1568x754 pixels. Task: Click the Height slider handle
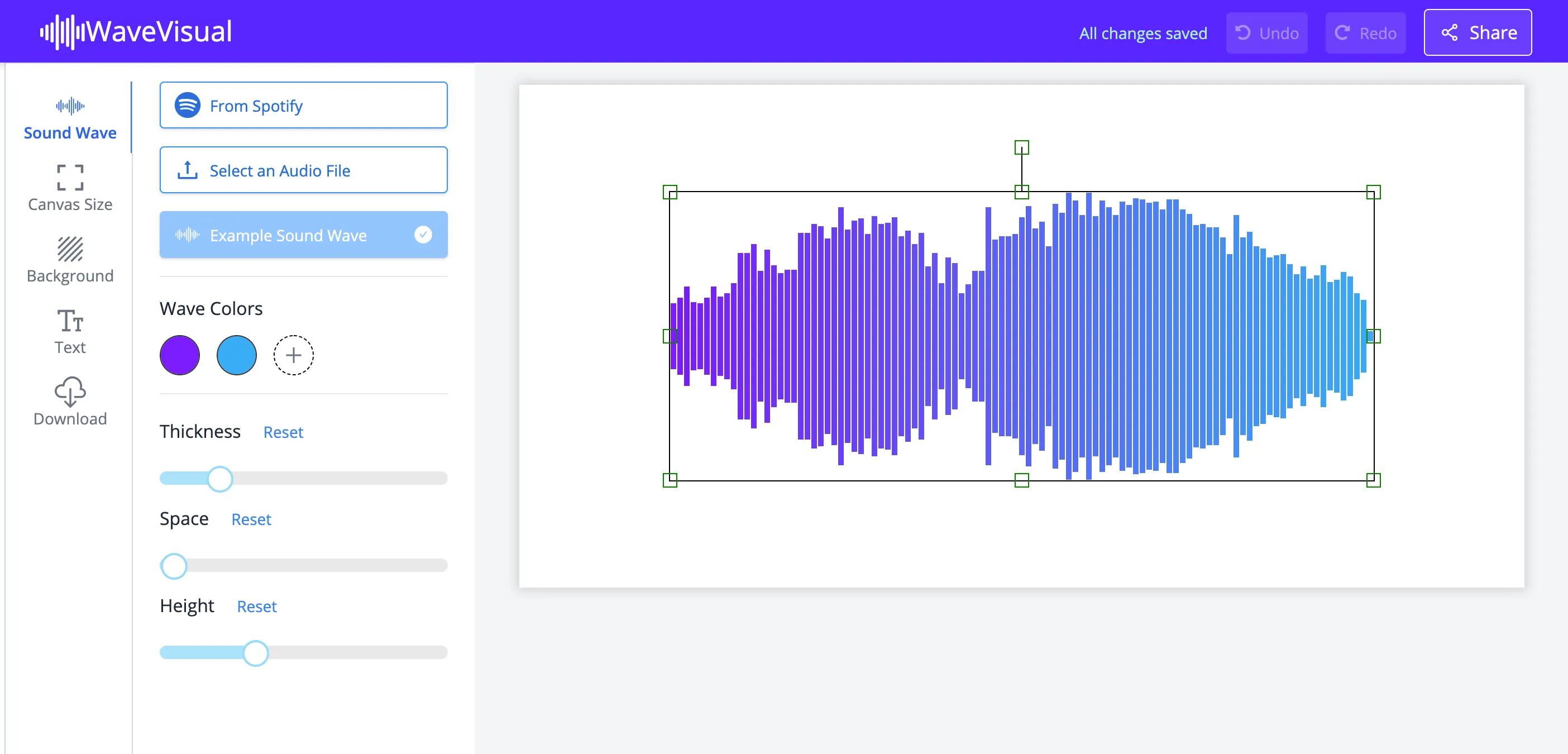click(x=256, y=653)
